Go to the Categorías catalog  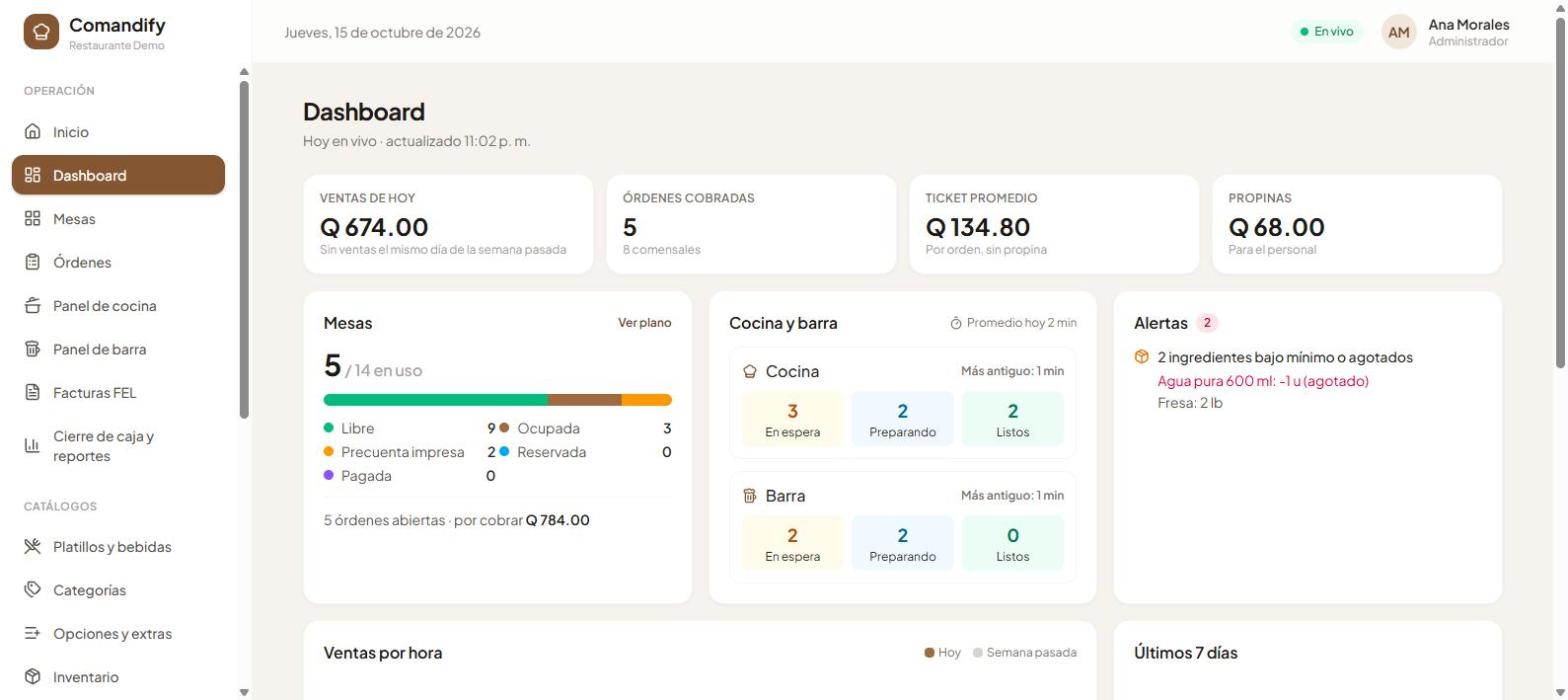point(118,590)
